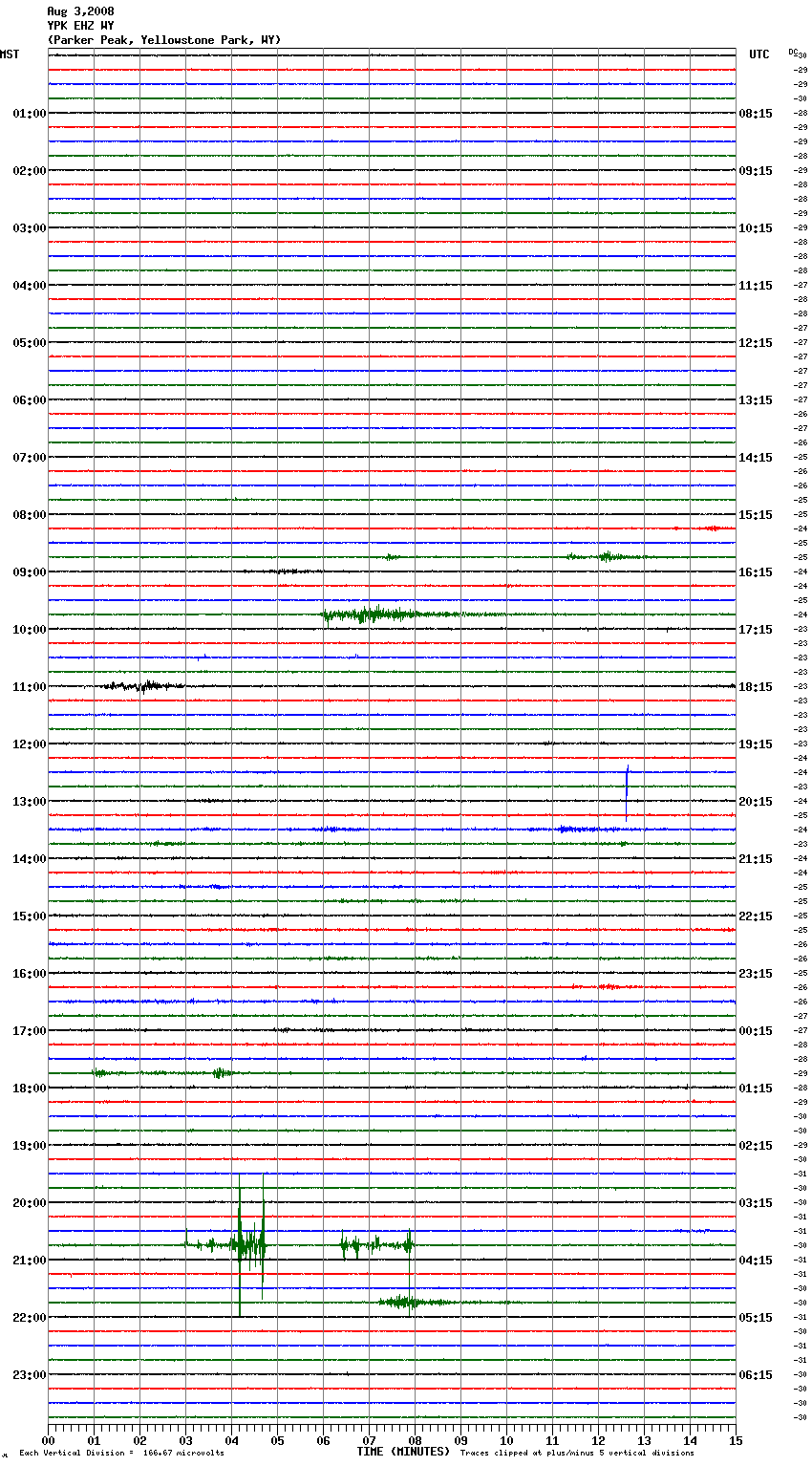The width and height of the screenshot is (812, 1466).
Task: Click the "11:00" MST row label
Action: coord(30,687)
